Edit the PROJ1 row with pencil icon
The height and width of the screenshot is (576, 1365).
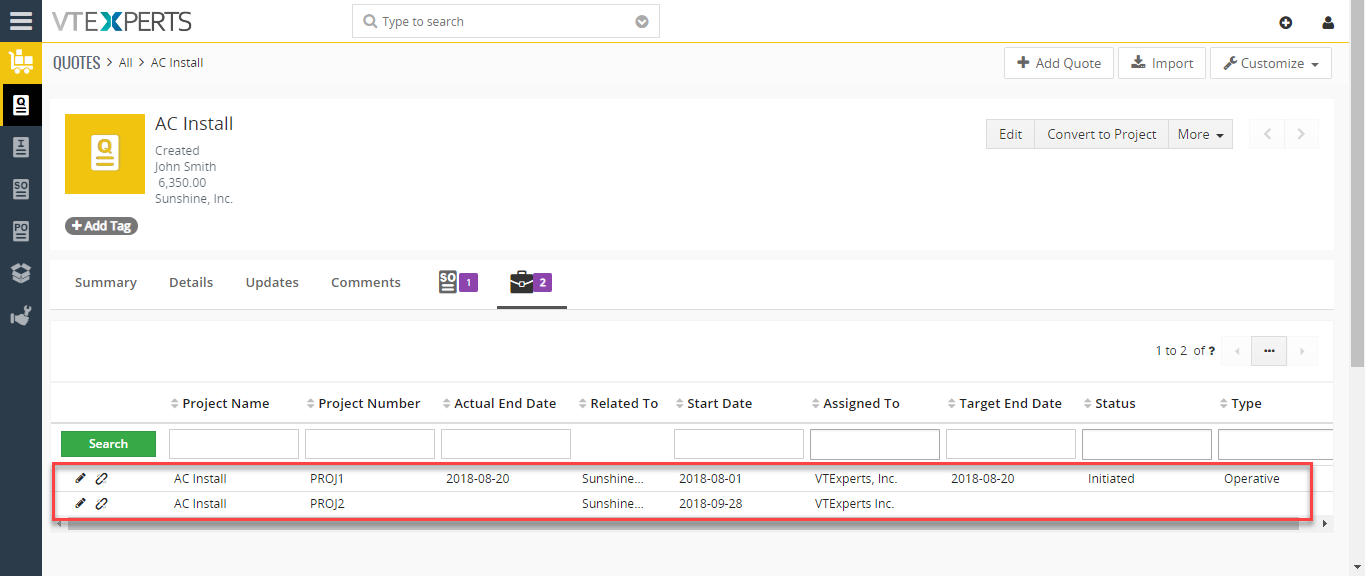(81, 478)
